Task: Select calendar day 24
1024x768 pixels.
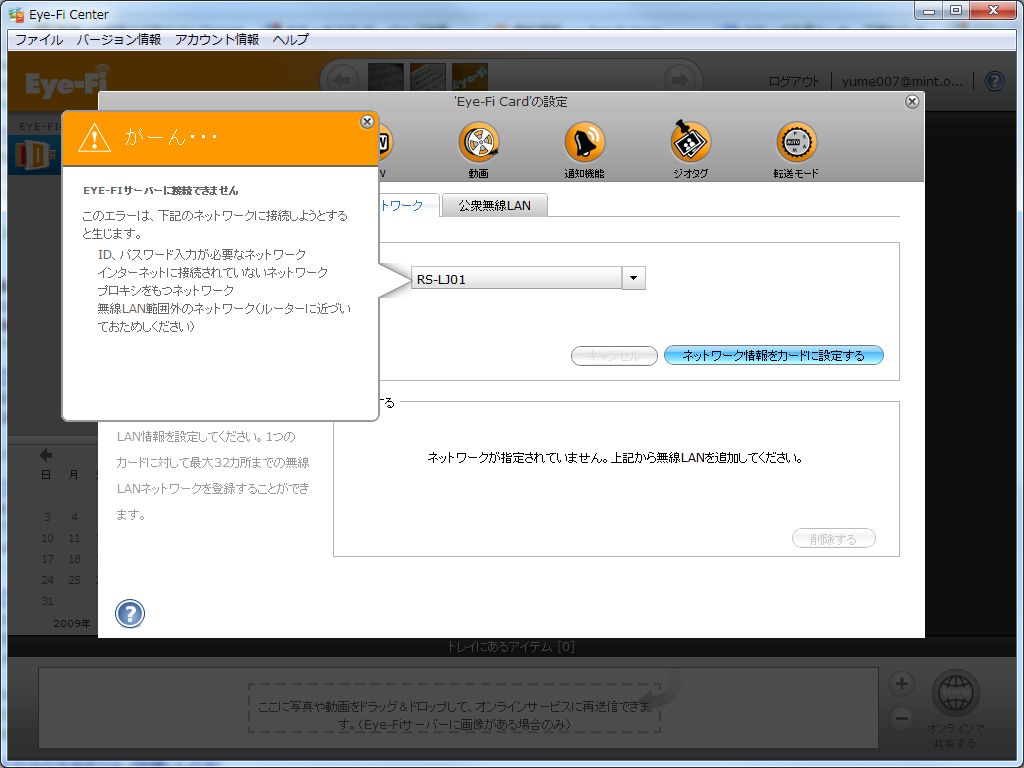Action: (x=48, y=580)
